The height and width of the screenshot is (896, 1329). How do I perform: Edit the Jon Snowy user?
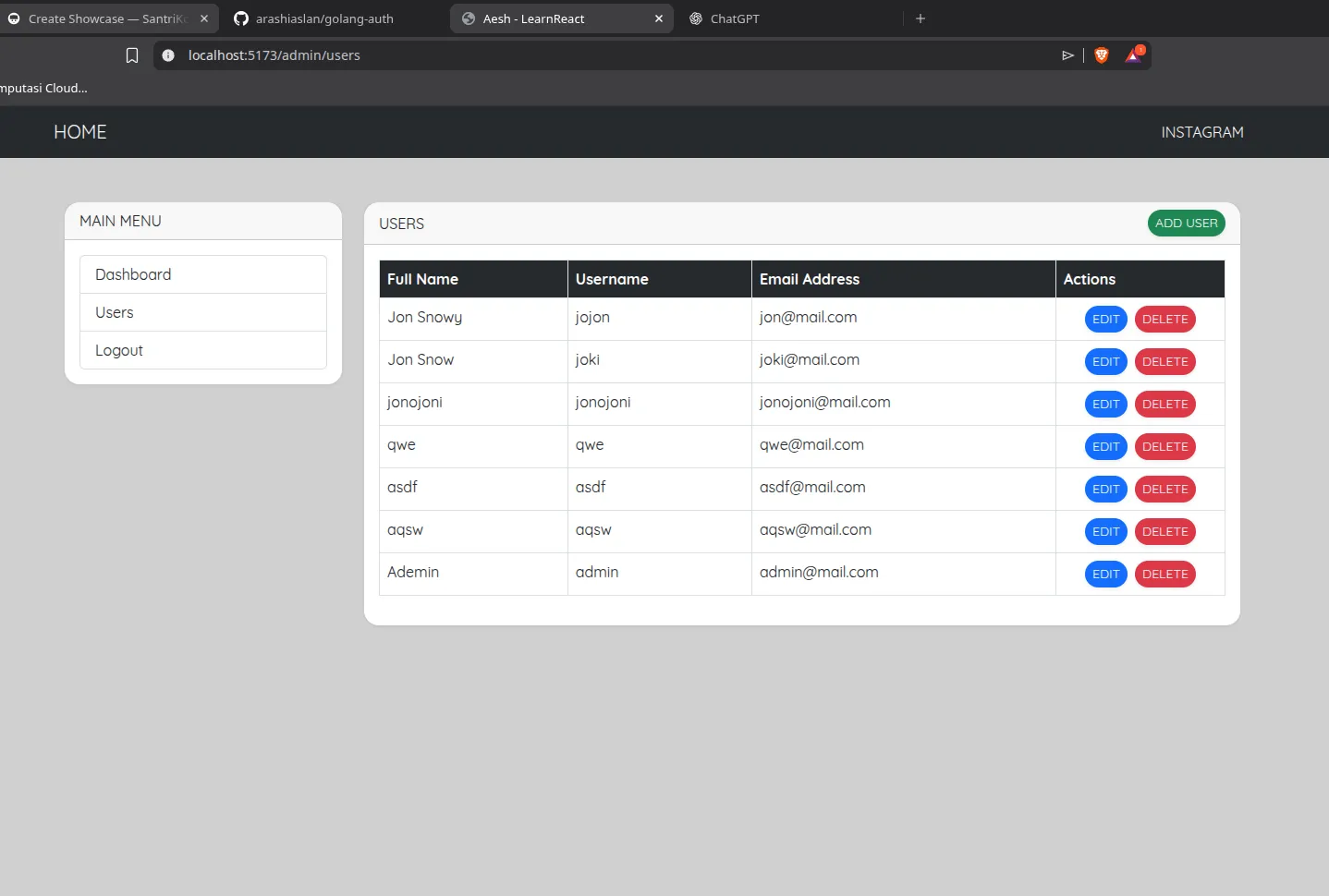point(1105,319)
